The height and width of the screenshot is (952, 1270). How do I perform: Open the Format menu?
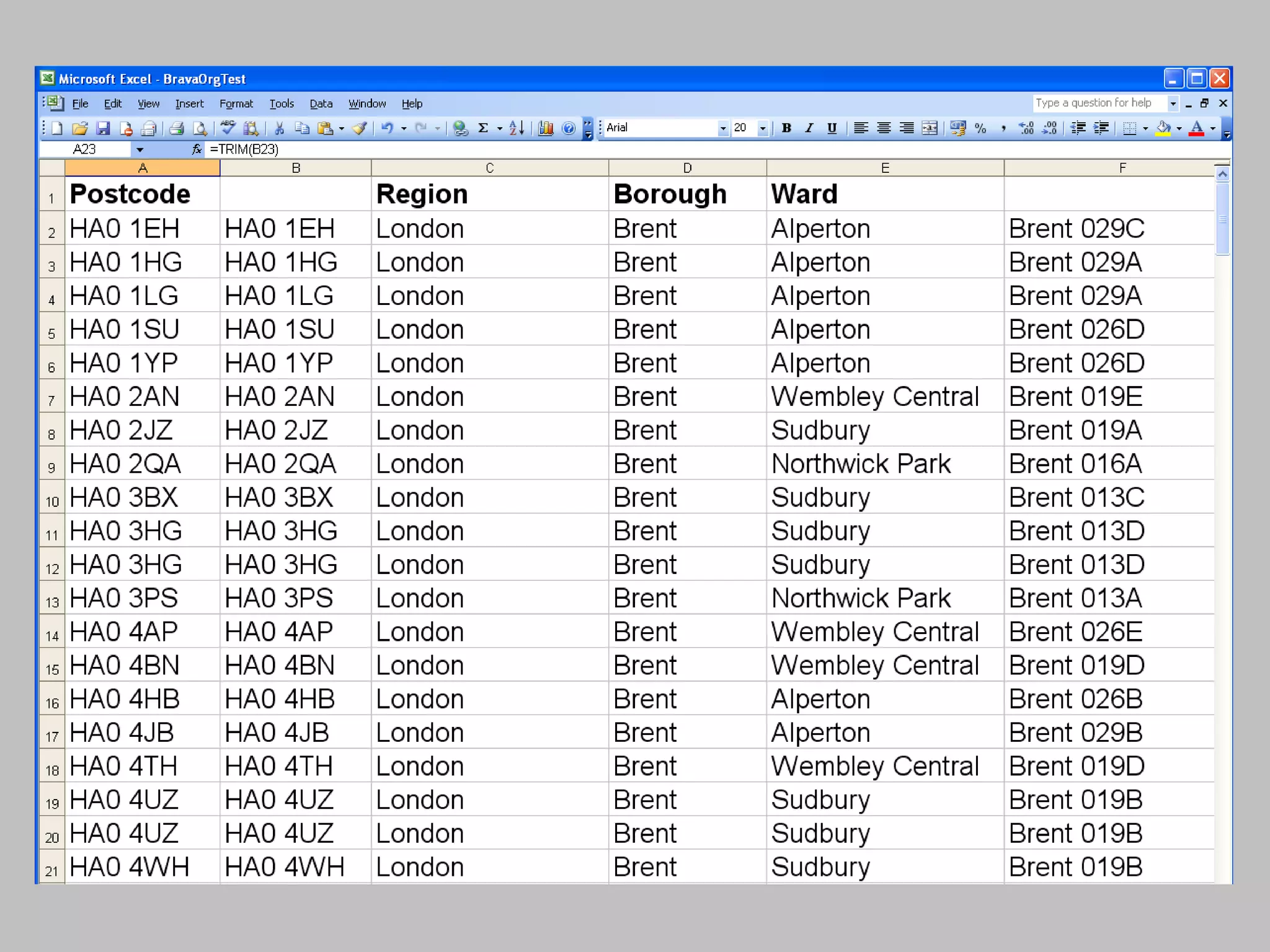tap(236, 104)
